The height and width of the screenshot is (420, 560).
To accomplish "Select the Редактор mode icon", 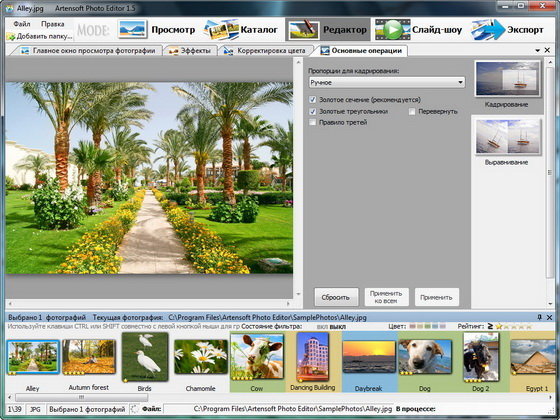I will (x=304, y=30).
